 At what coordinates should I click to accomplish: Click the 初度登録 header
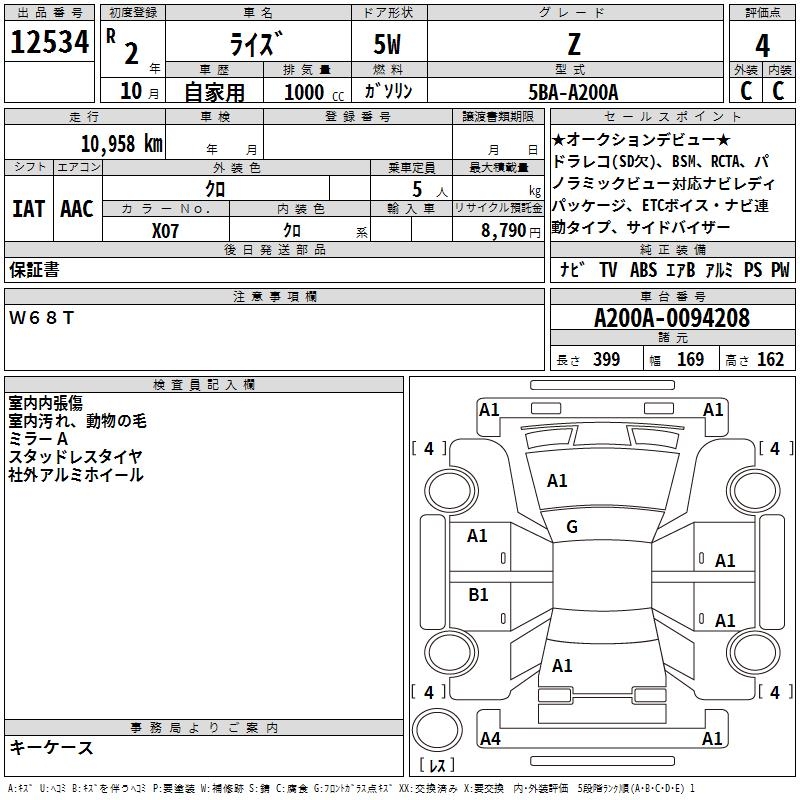click(133, 13)
